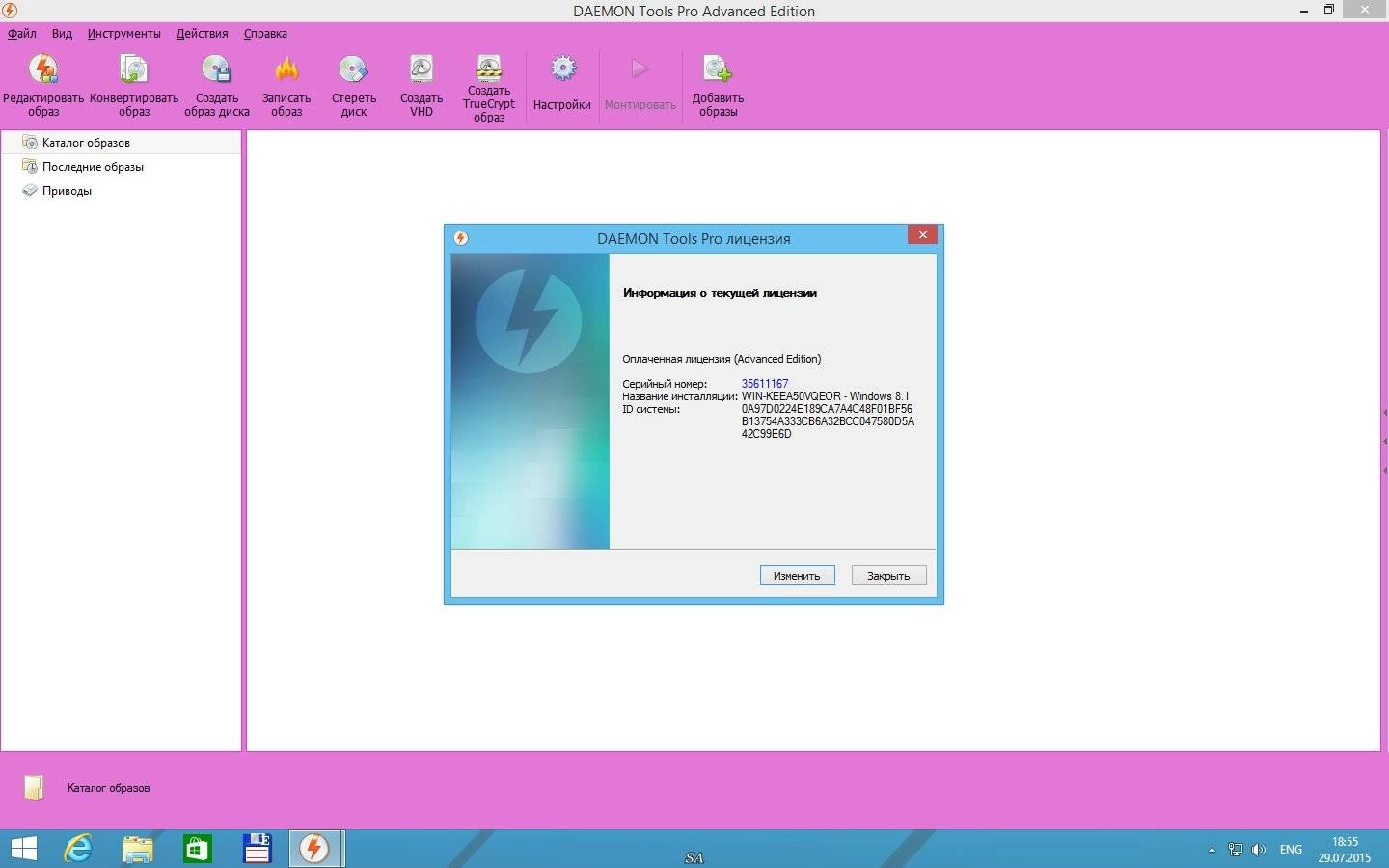Open the Записать образ burn tool
Screen dimensions: 1389x868
(x=286, y=85)
